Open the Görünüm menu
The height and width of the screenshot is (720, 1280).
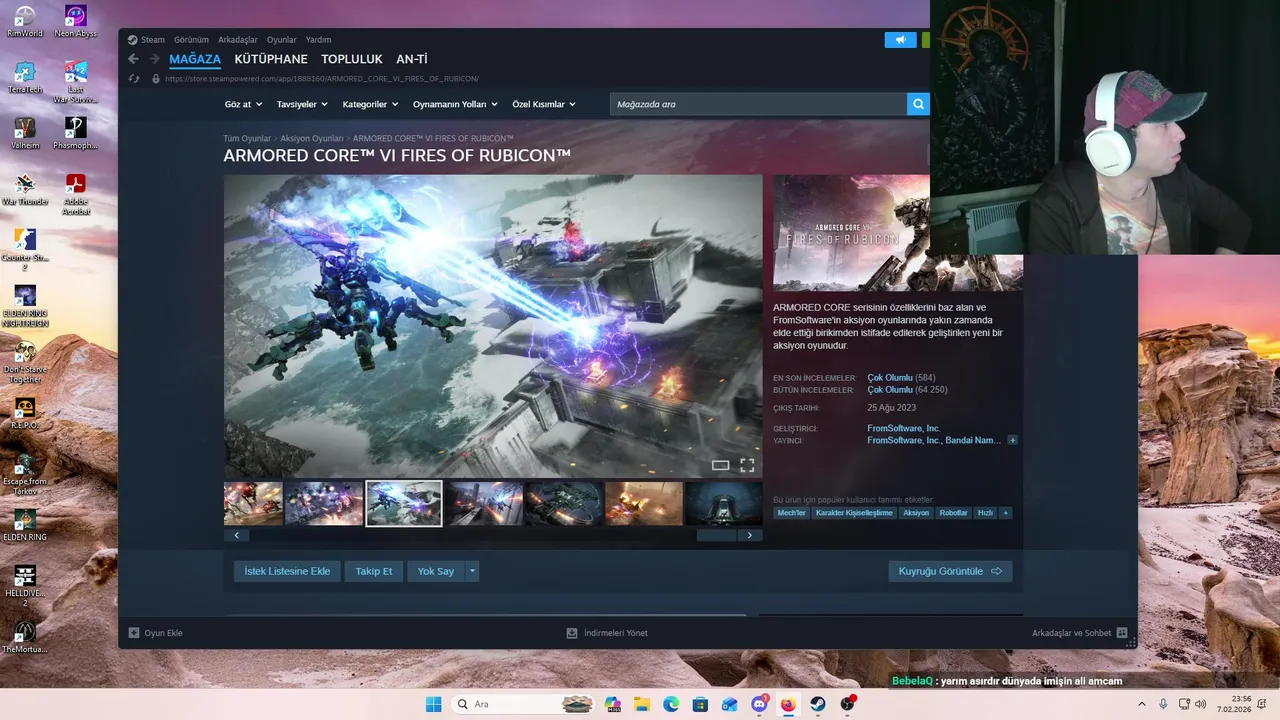tap(191, 40)
